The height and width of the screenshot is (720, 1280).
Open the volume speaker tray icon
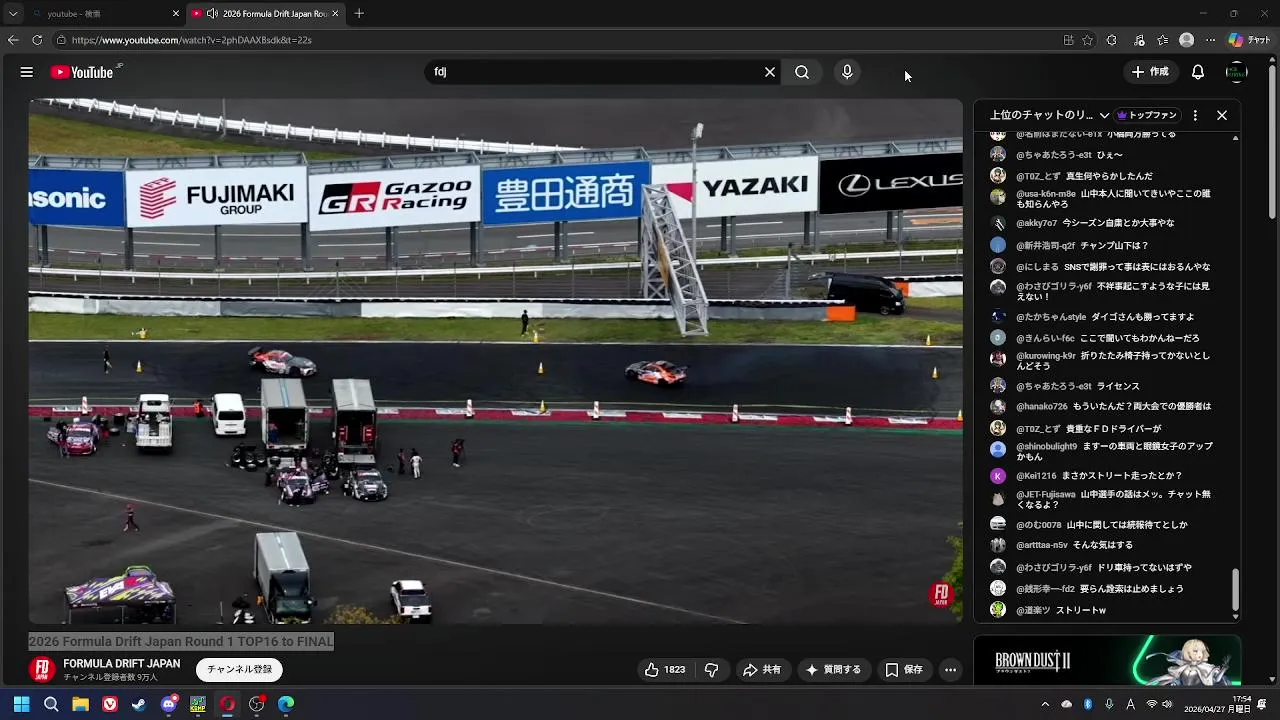[x=1167, y=704]
